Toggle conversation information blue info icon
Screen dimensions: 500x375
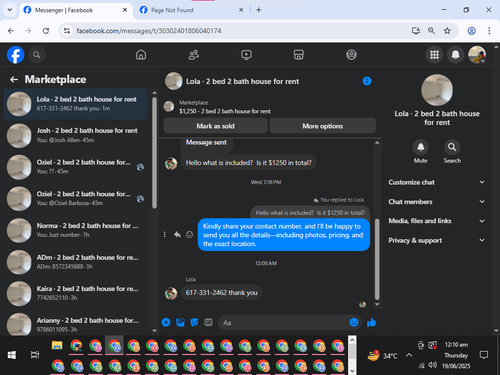tap(367, 81)
